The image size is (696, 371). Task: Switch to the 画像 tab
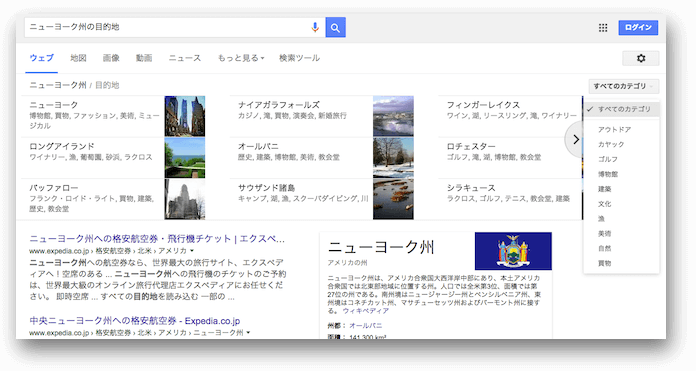pos(111,58)
